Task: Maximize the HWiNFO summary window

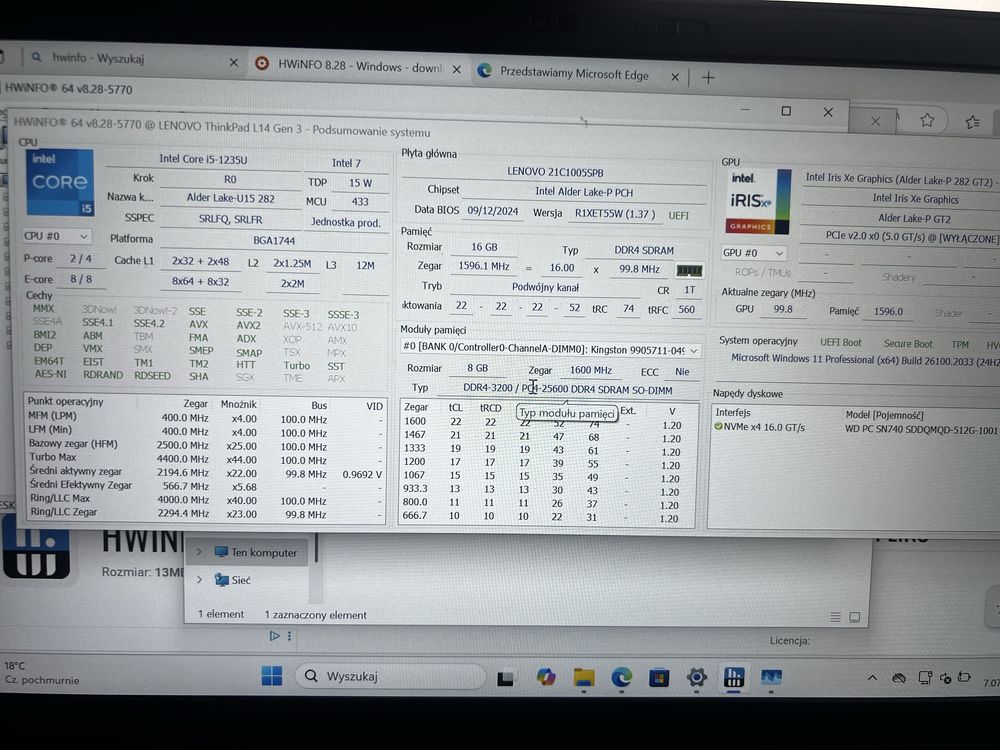Action: [x=786, y=111]
